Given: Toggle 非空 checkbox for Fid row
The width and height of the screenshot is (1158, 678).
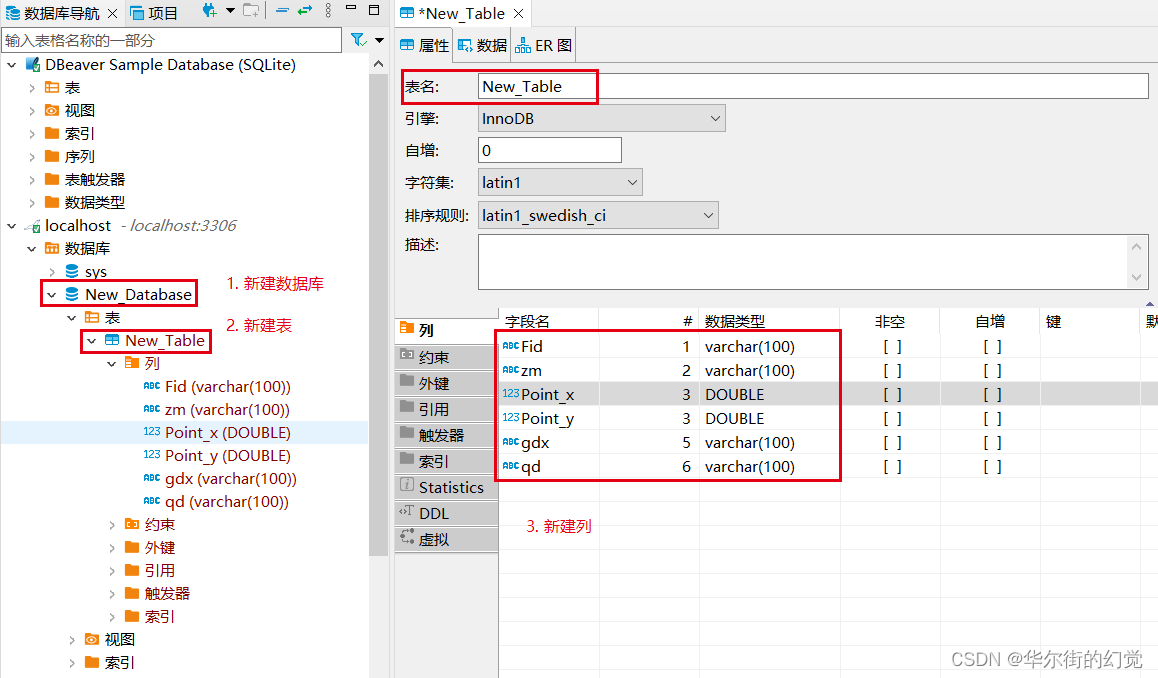Looking at the screenshot, I should point(892,346).
